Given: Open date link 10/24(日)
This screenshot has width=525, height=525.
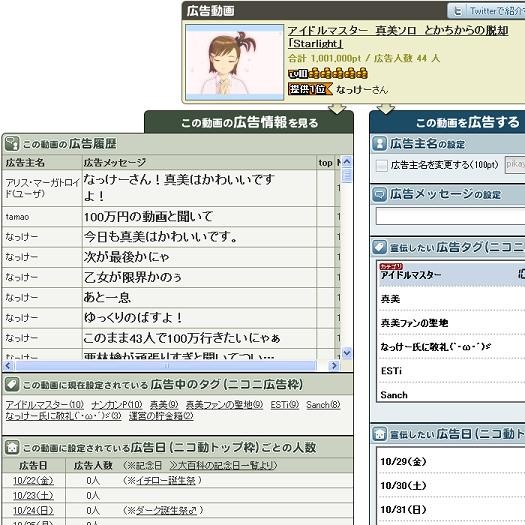Looking at the screenshot, I should click(x=33, y=510).
